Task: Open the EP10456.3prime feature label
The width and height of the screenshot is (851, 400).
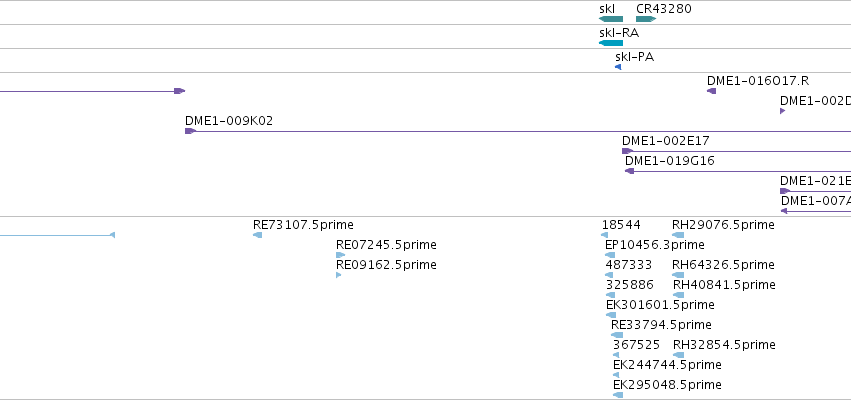Action: pyautogui.click(x=655, y=245)
